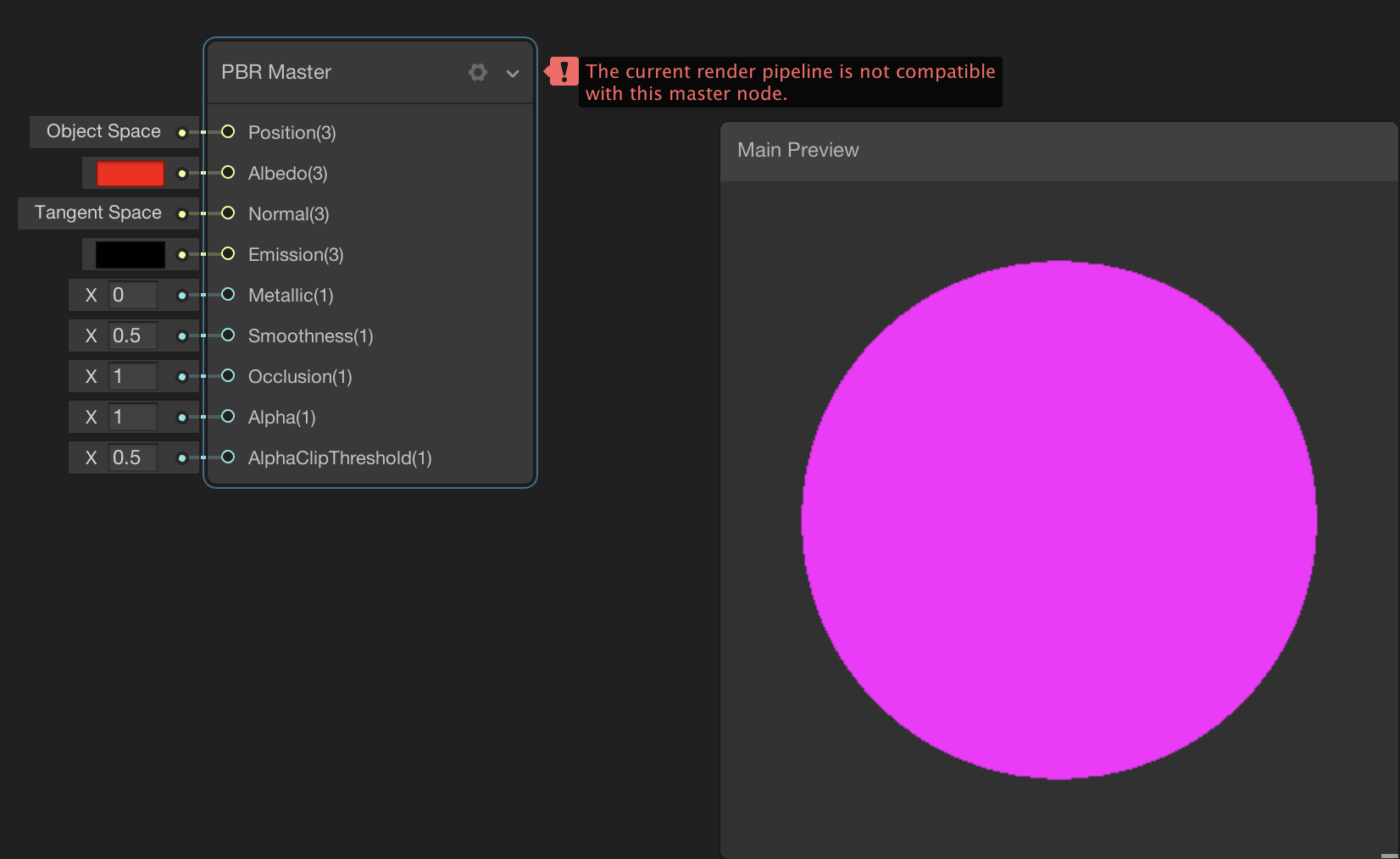Click the Occlusion X value field
The height and width of the screenshot is (859, 1400).
(x=133, y=376)
